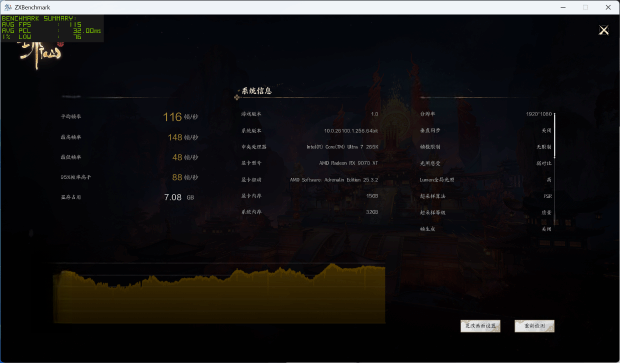Click the 重新检测 retest button
The height and width of the screenshot is (363, 620).
534,326
